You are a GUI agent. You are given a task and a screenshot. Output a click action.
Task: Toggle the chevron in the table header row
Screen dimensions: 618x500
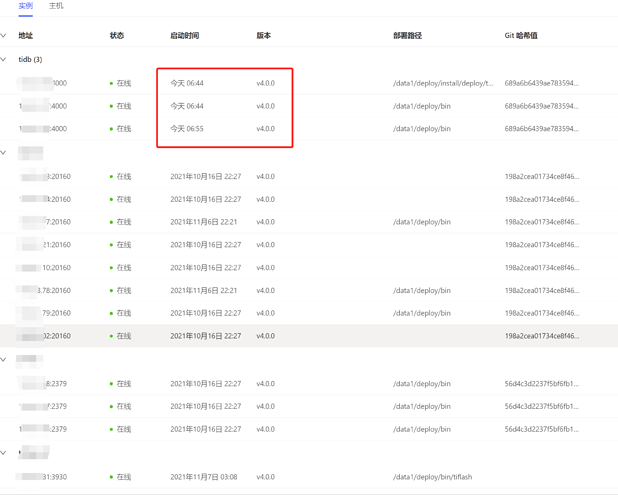click(x=3, y=35)
